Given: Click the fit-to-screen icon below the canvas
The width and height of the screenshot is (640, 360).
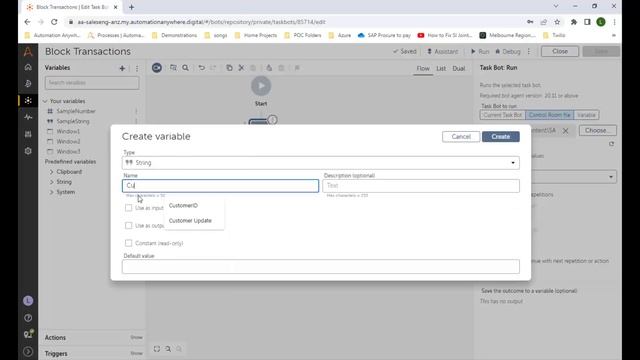Looking at the screenshot, I should point(157,349).
